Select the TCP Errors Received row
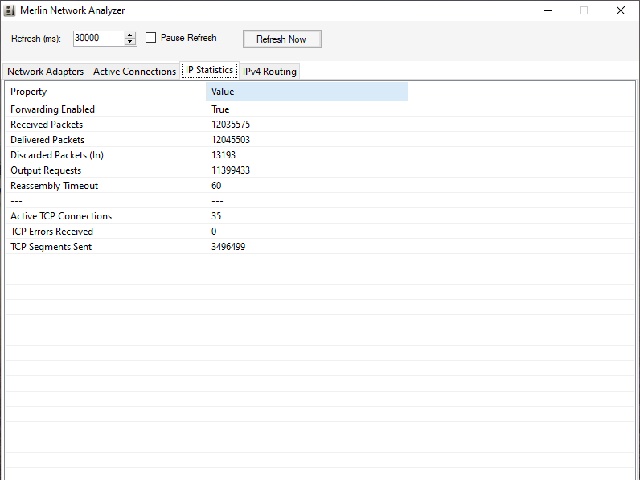Screen dimensions: 640x480 (320, 231)
